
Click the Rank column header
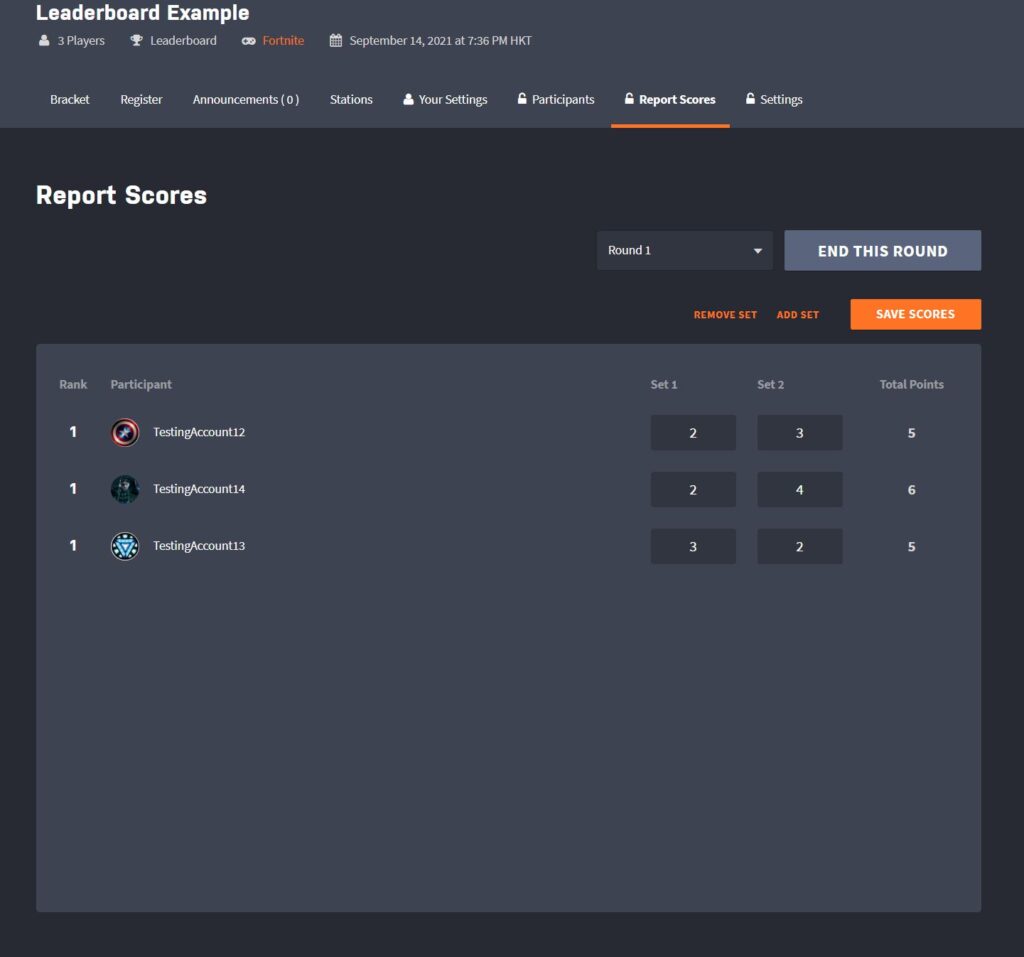pos(72,384)
